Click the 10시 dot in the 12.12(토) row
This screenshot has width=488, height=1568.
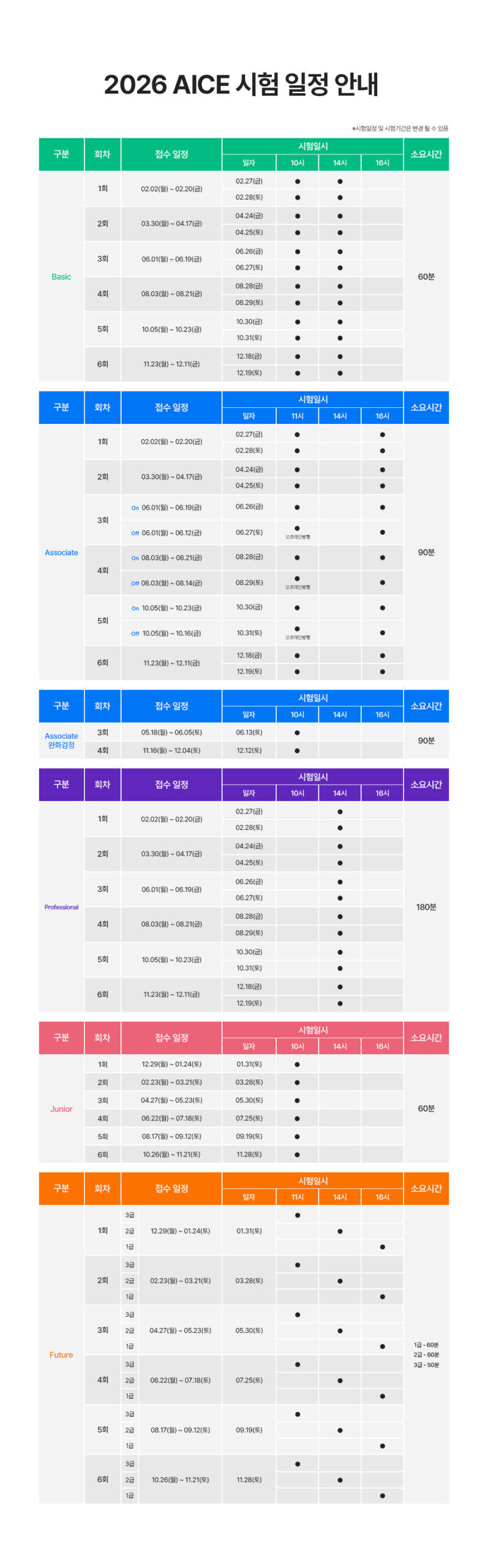pos(297,750)
